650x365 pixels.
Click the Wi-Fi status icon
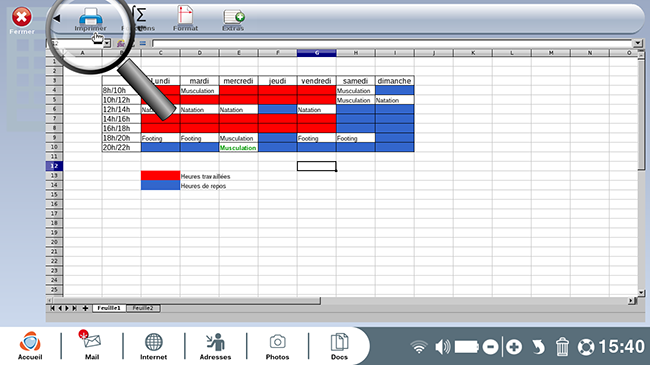(419, 347)
